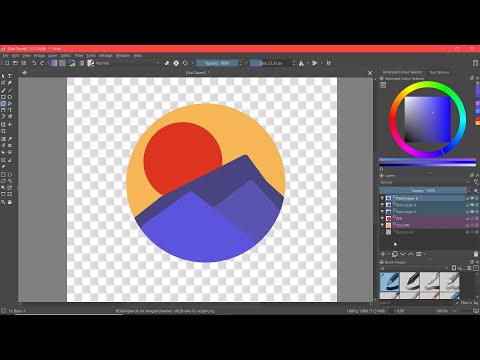Select the Rectangle shape tool

(3, 97)
